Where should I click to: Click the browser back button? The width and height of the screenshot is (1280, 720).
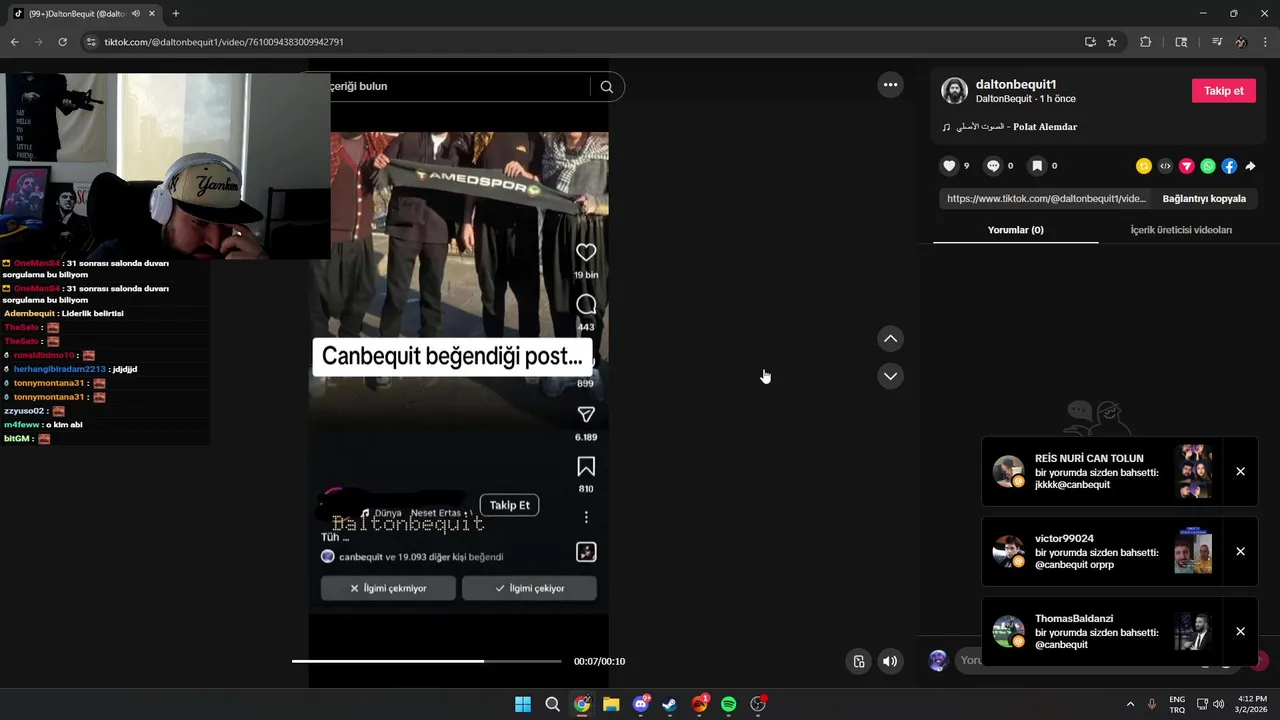[14, 42]
